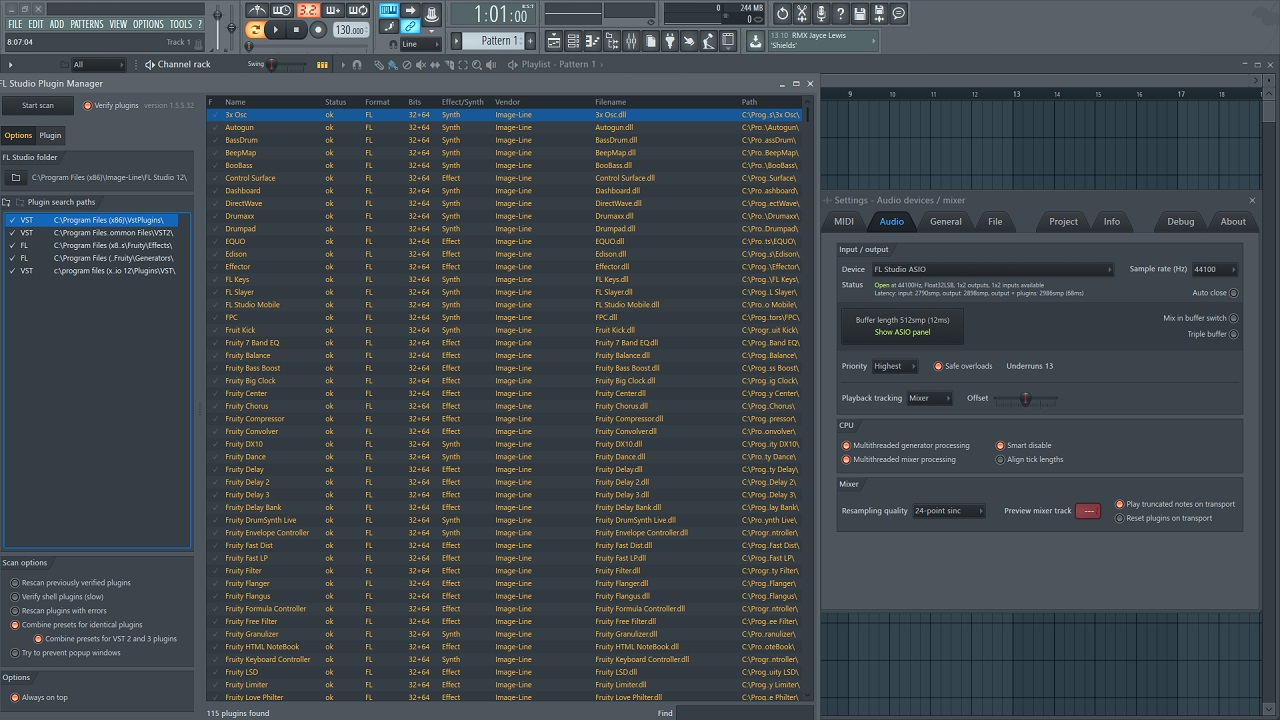Click the save project floppy icon

(x=860, y=13)
